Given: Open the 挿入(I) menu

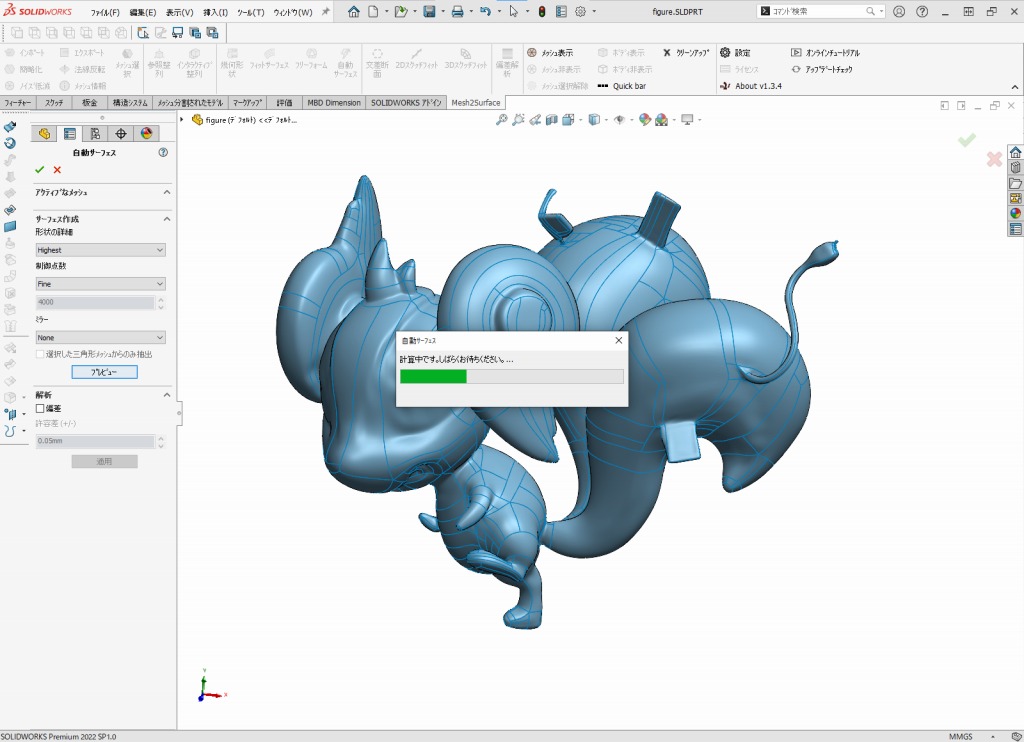Looking at the screenshot, I should [x=216, y=12].
